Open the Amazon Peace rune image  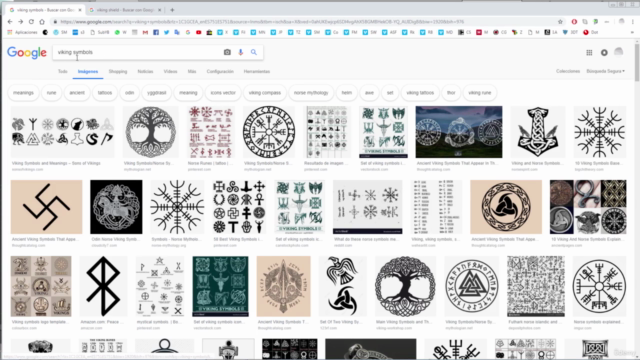pyautogui.click(x=103, y=286)
